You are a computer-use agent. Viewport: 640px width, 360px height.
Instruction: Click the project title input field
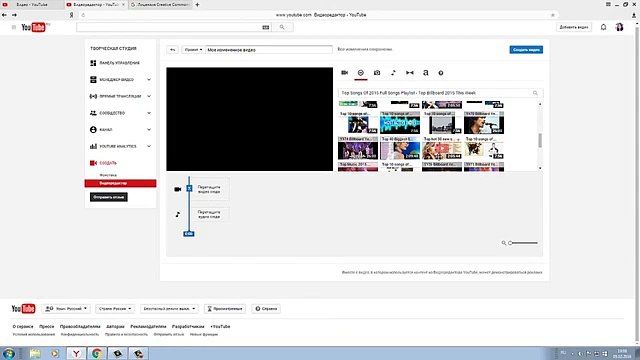pyautogui.click(x=269, y=49)
